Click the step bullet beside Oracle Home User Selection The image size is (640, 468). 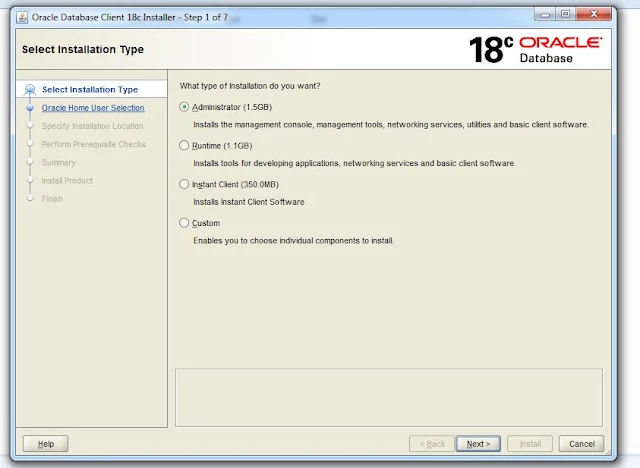point(30,108)
